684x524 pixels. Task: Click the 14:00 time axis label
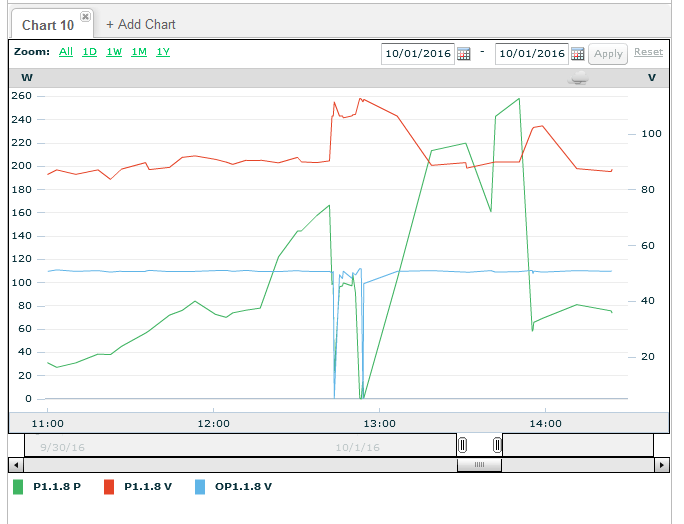click(545, 424)
